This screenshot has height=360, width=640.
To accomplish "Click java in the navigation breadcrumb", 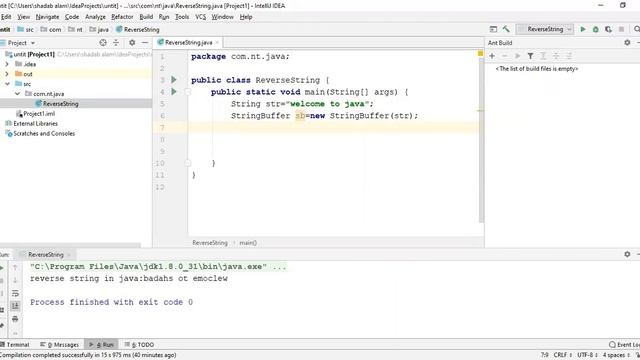I will click(99, 29).
